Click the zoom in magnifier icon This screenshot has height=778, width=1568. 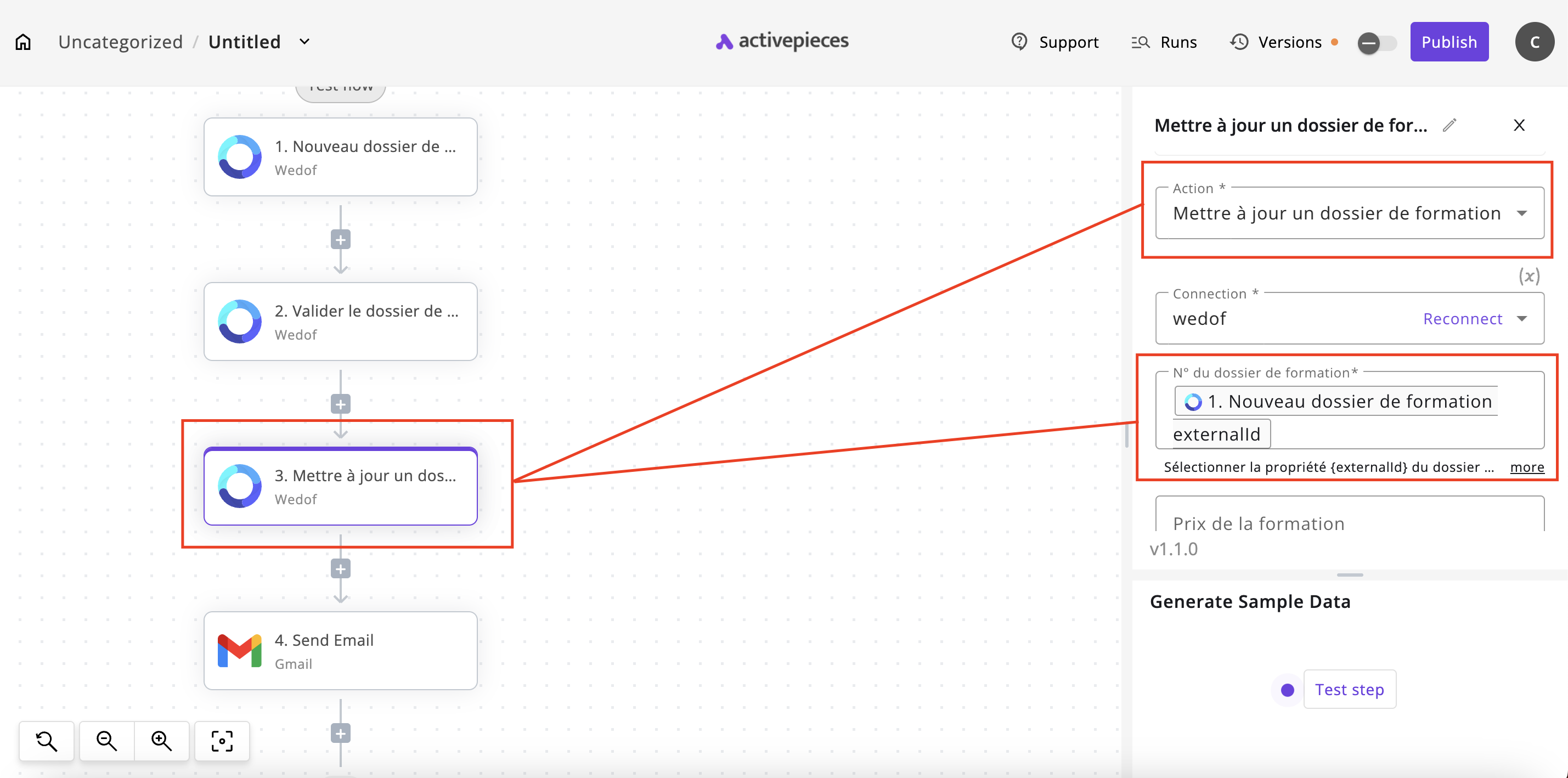[x=161, y=740]
